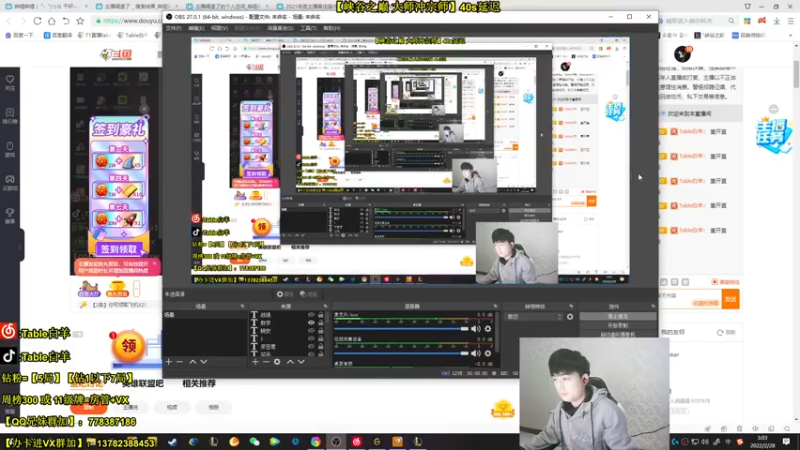Click the browser search box at top right
This screenshot has width=800, height=450.
pos(697,21)
